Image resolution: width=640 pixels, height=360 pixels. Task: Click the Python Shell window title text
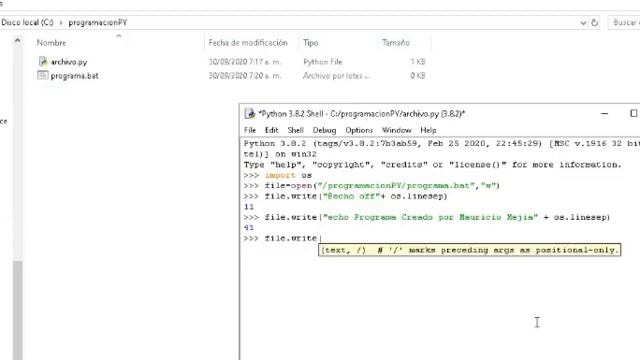tap(362, 114)
